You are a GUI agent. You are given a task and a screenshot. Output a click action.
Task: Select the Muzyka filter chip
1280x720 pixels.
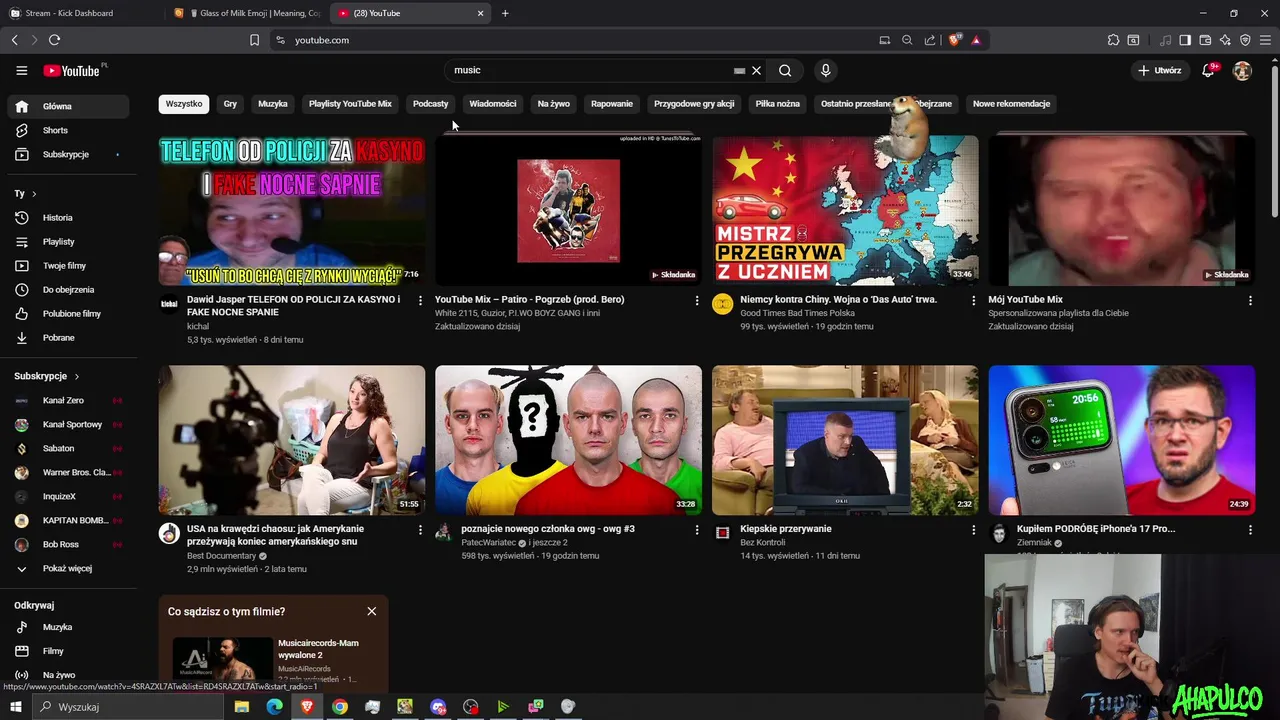pos(273,104)
